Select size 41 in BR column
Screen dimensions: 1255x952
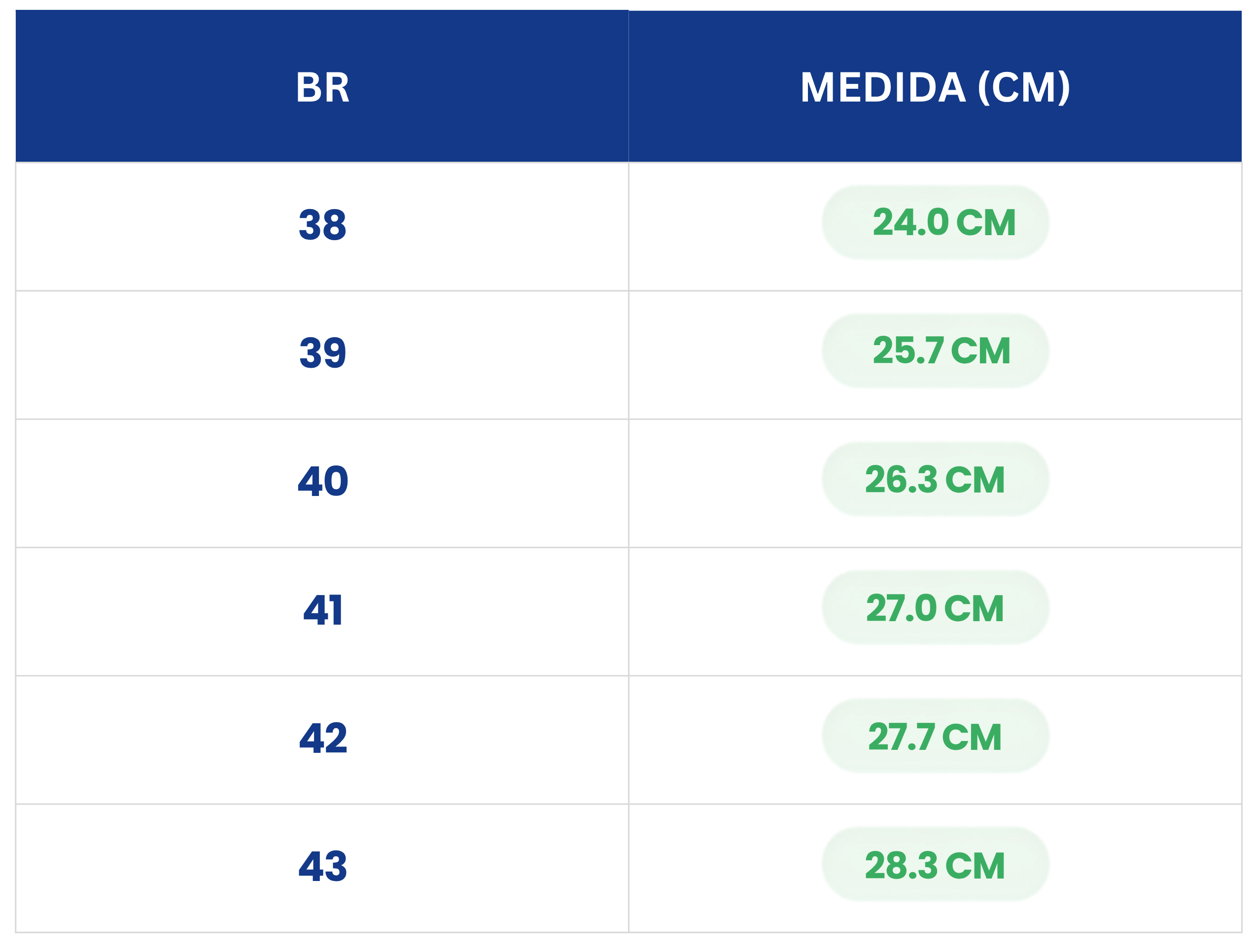(322, 610)
